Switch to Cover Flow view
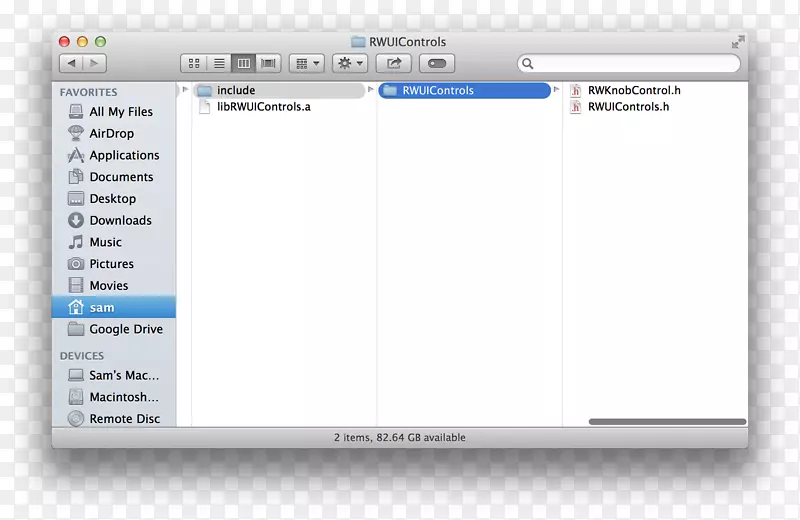Image resolution: width=800 pixels, height=520 pixels. [x=268, y=63]
